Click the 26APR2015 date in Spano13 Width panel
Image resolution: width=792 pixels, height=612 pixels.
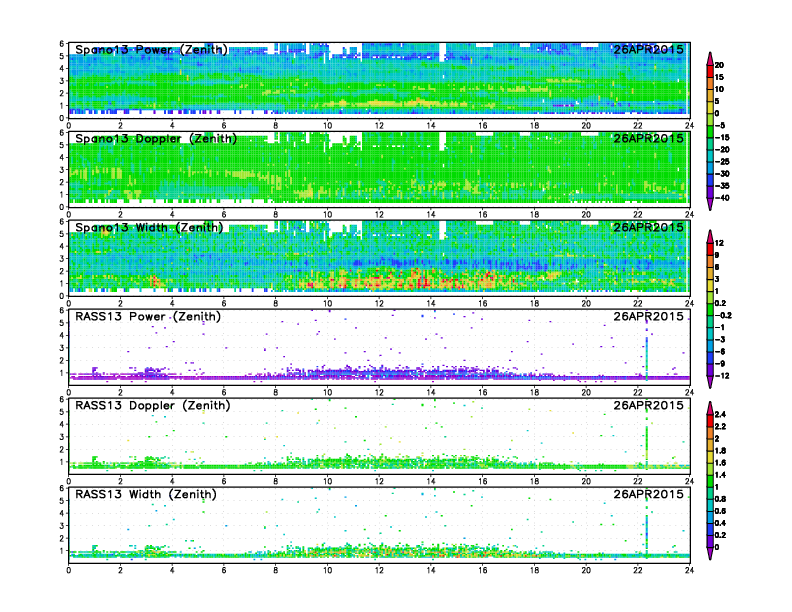pos(649,227)
